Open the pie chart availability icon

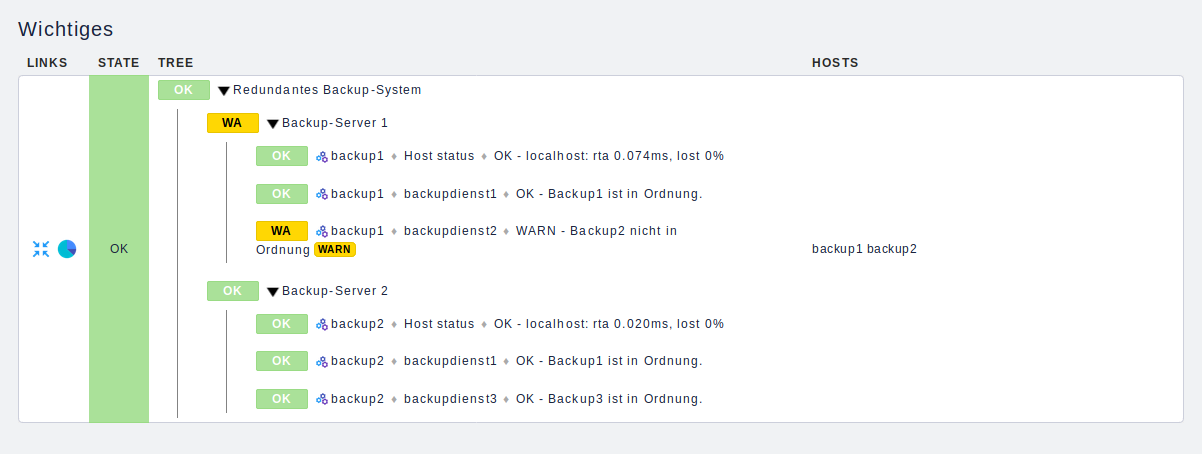pos(67,249)
